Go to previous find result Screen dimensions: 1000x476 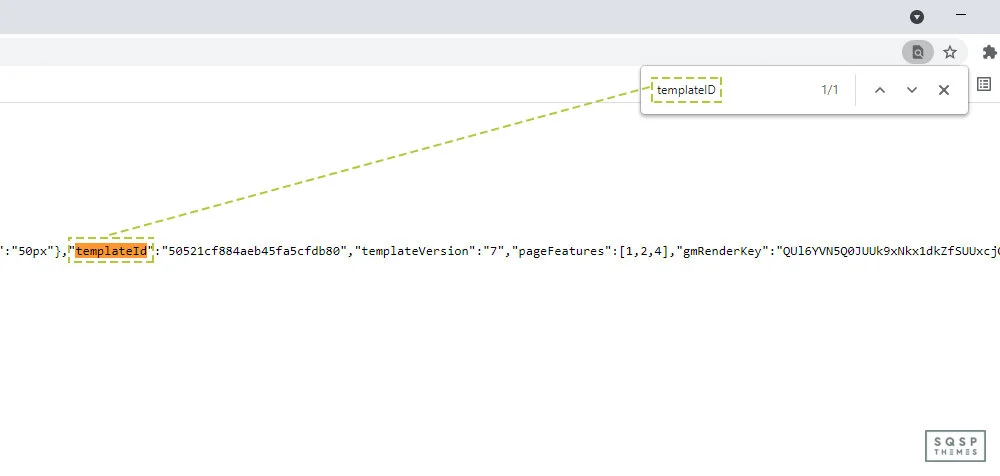(x=879, y=90)
